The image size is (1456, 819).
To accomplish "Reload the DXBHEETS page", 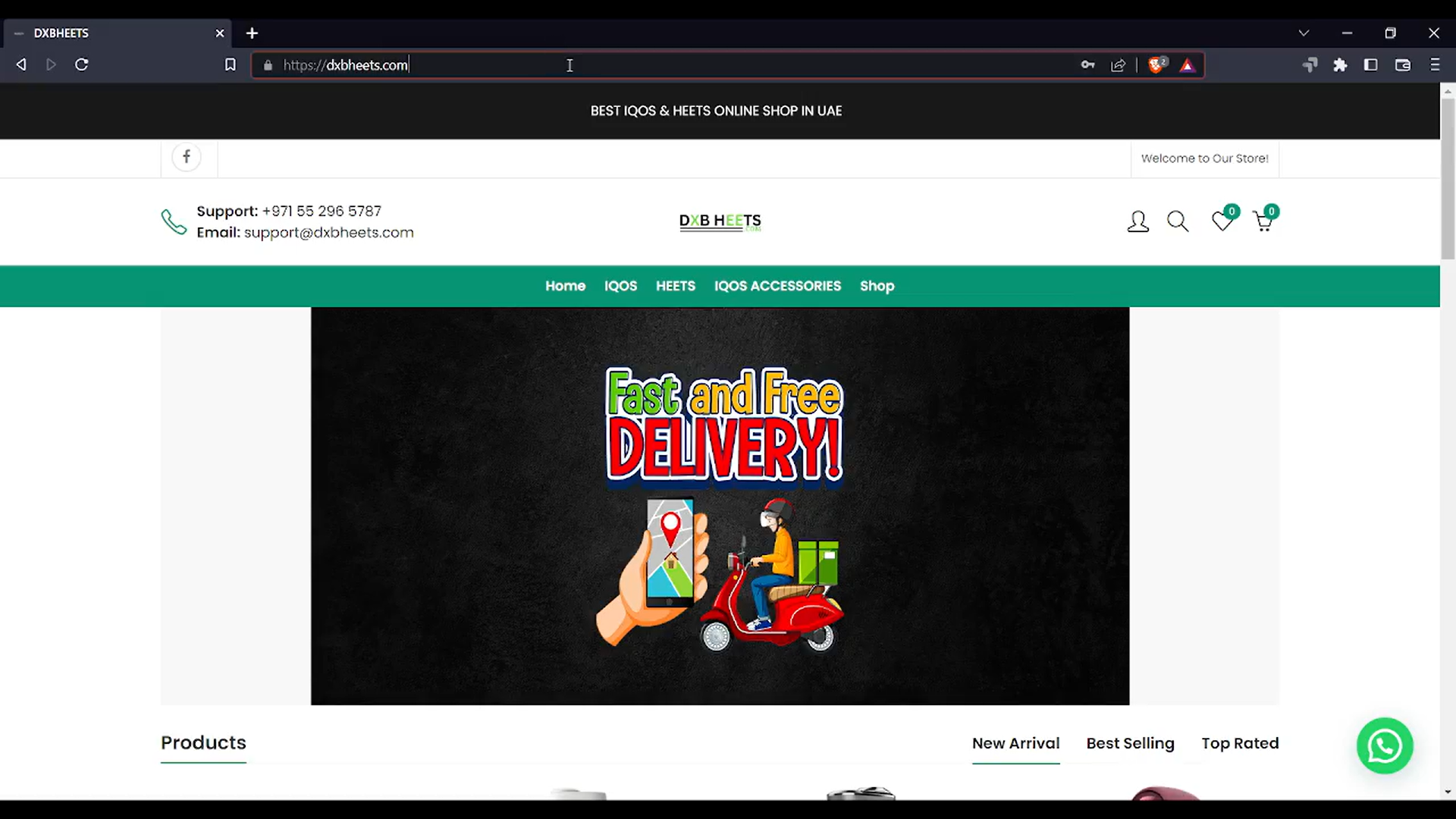I will click(82, 64).
